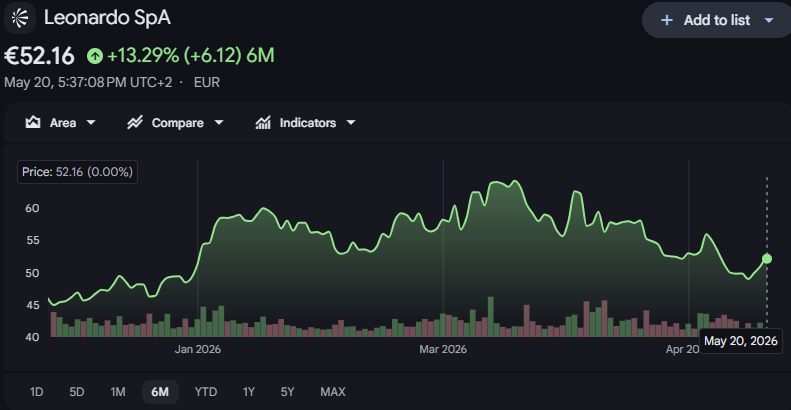Switch to the 1Y time range
The height and width of the screenshot is (410, 791).
click(x=249, y=392)
